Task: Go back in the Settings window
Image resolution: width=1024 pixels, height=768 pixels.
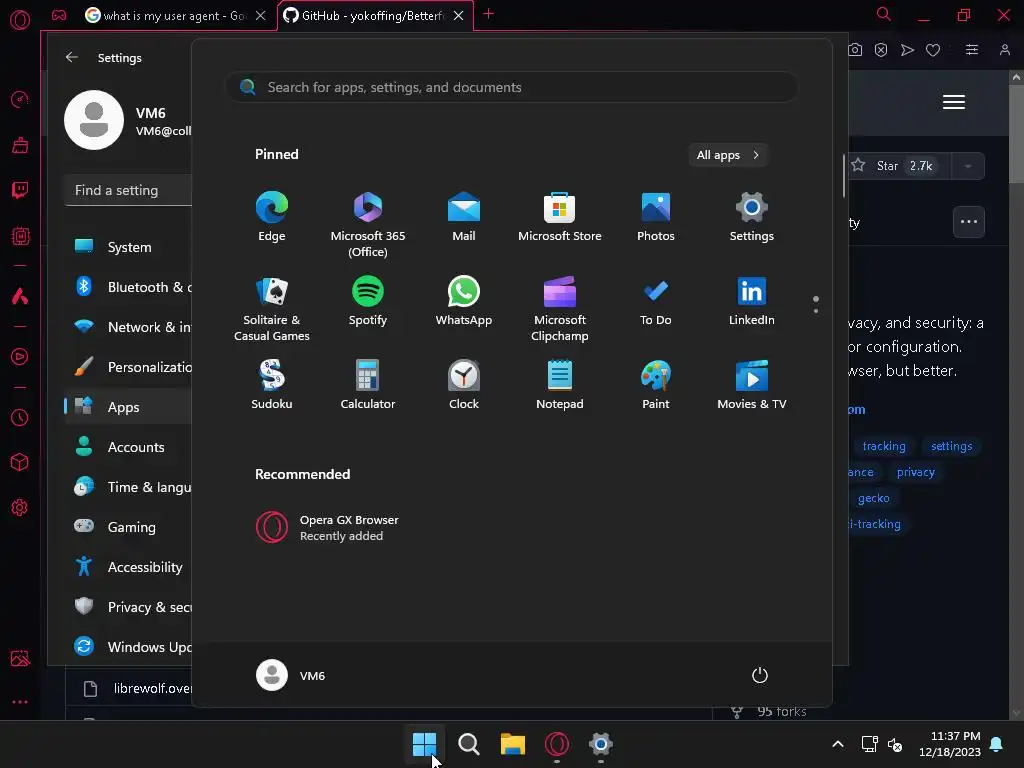Action: 72,57
